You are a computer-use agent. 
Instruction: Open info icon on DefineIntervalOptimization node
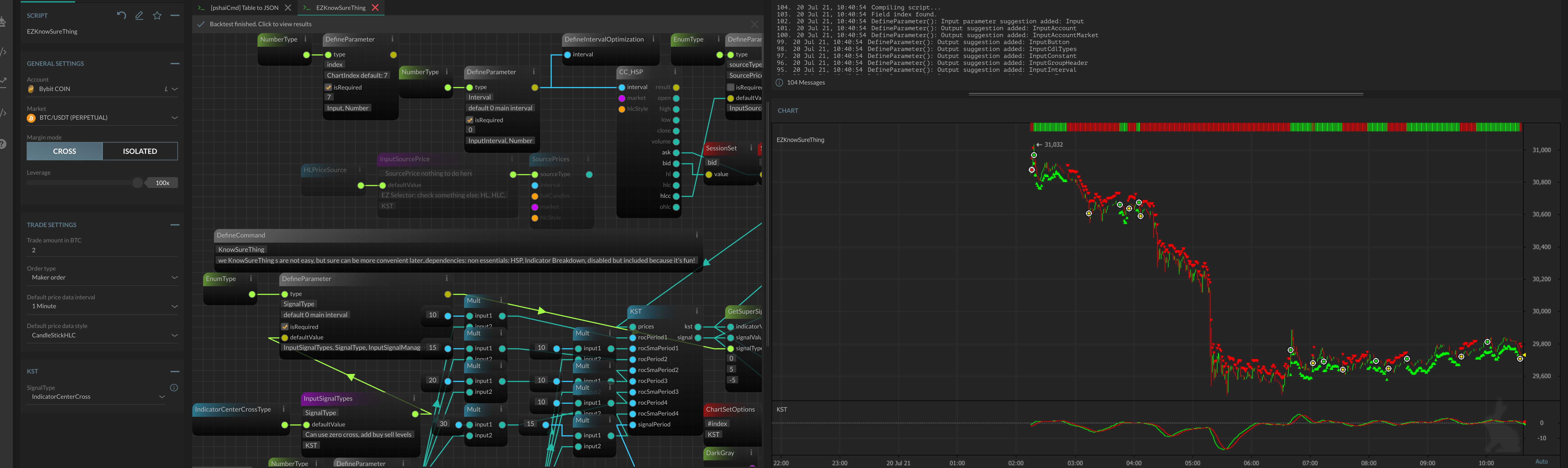pos(653,39)
